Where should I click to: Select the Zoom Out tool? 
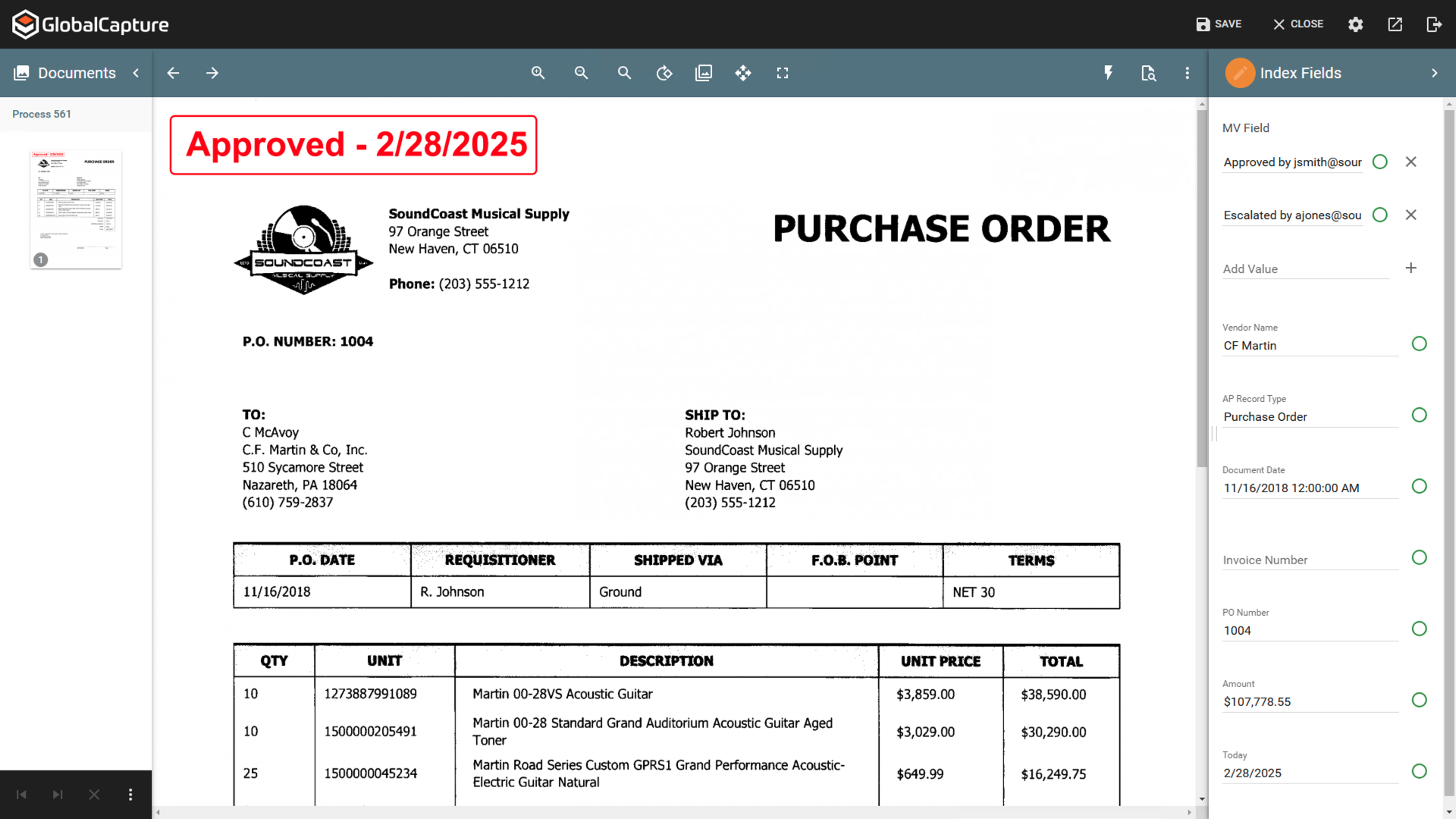point(581,73)
